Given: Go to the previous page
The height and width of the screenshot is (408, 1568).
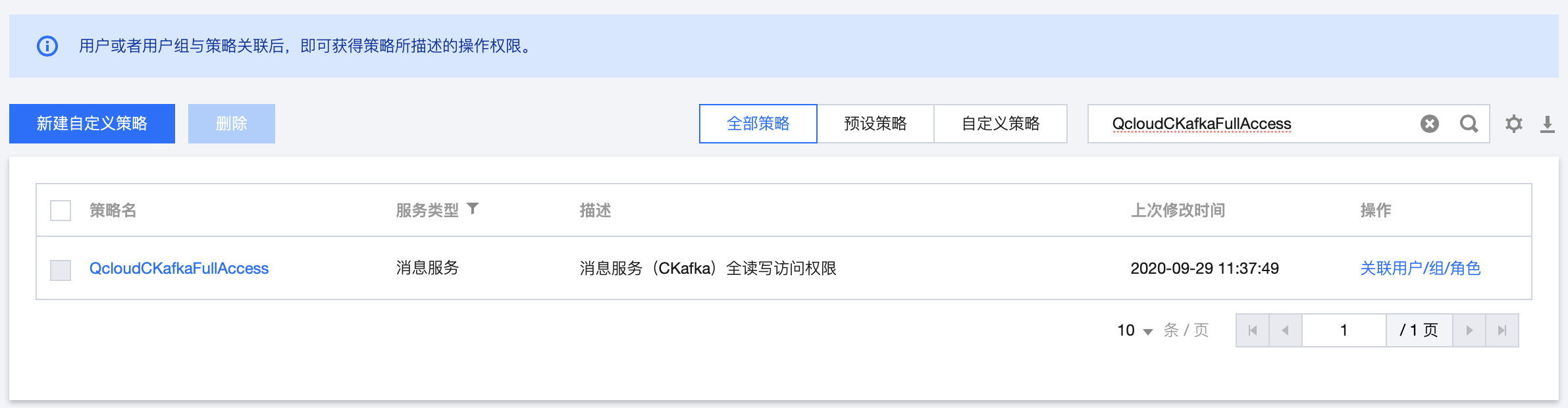Looking at the screenshot, I should click(1286, 330).
